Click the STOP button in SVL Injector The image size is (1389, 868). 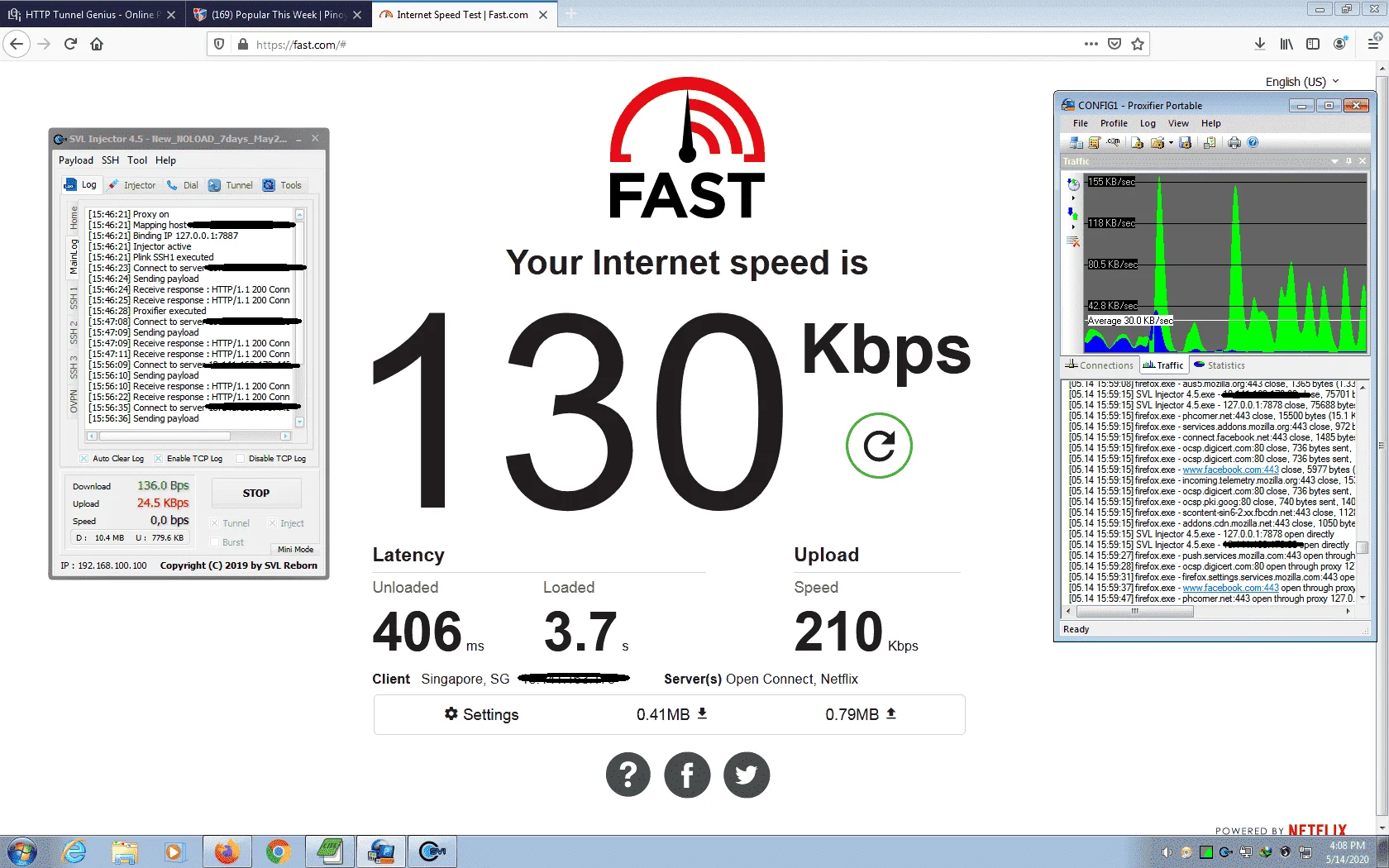[x=256, y=493]
